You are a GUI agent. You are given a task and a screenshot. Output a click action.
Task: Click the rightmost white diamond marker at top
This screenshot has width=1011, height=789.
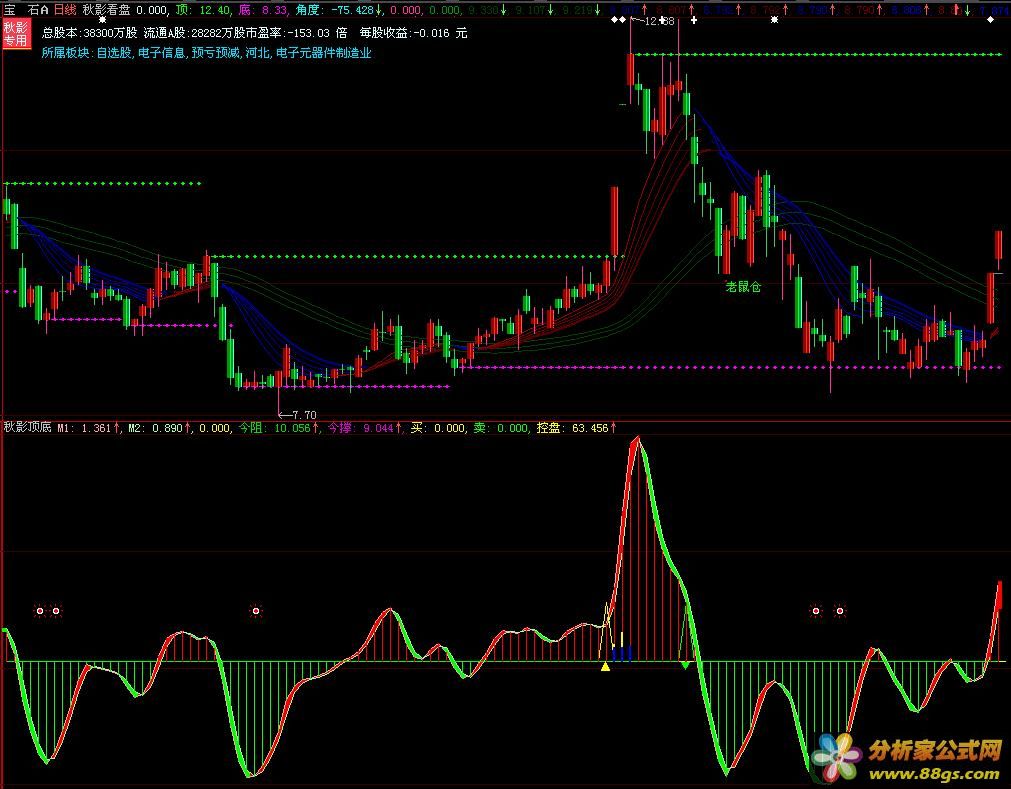[x=990, y=20]
